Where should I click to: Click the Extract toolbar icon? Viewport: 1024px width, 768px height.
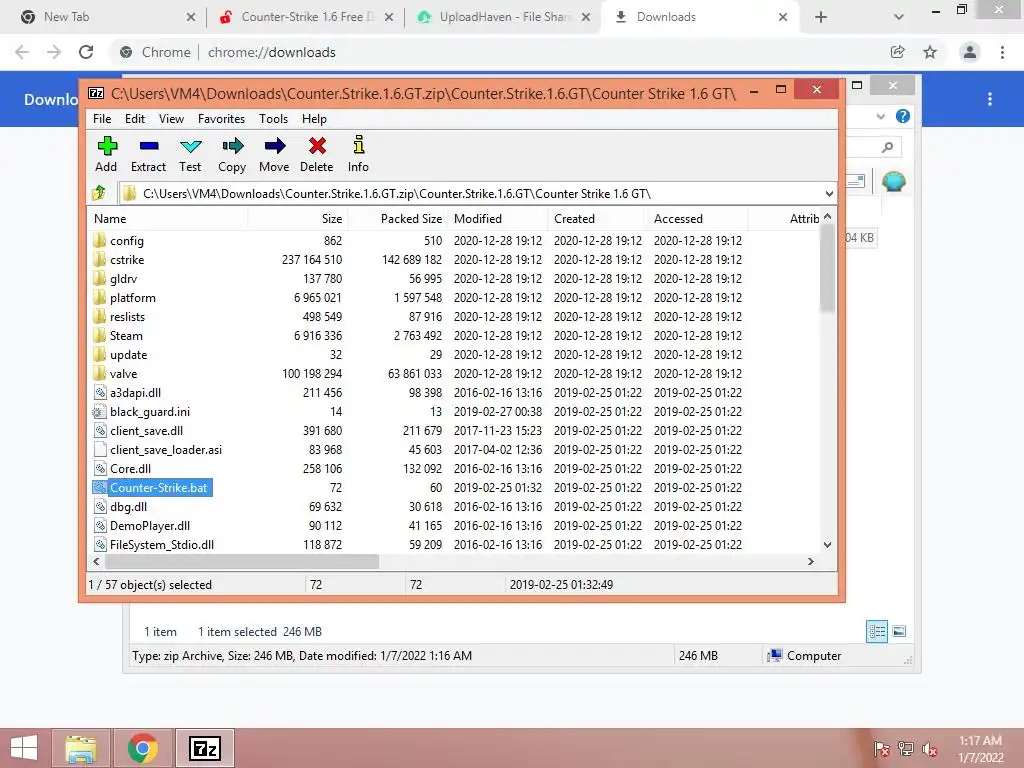[149, 146]
